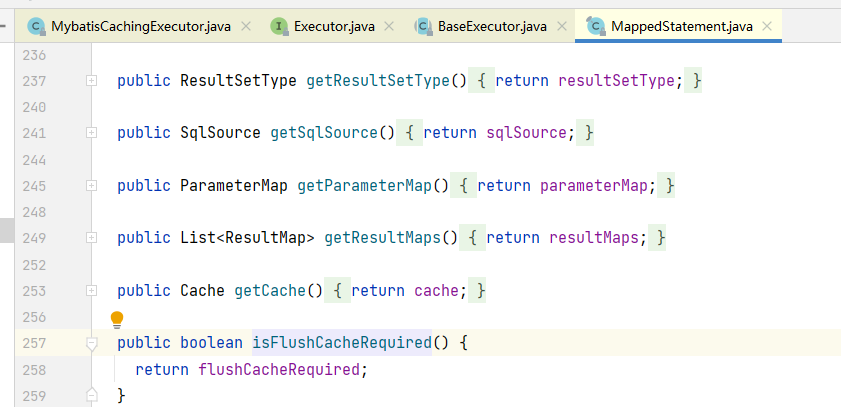This screenshot has height=407, width=841.
Task: Click the BaseExecutor.java class icon
Action: (422, 25)
